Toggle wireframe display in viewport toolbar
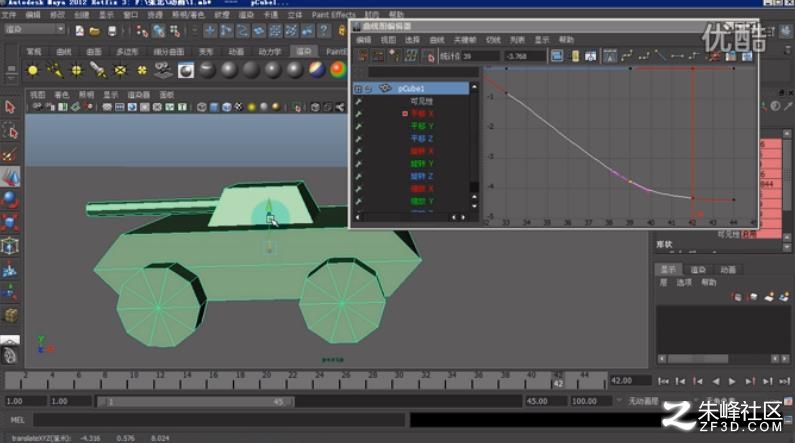 tap(202, 107)
